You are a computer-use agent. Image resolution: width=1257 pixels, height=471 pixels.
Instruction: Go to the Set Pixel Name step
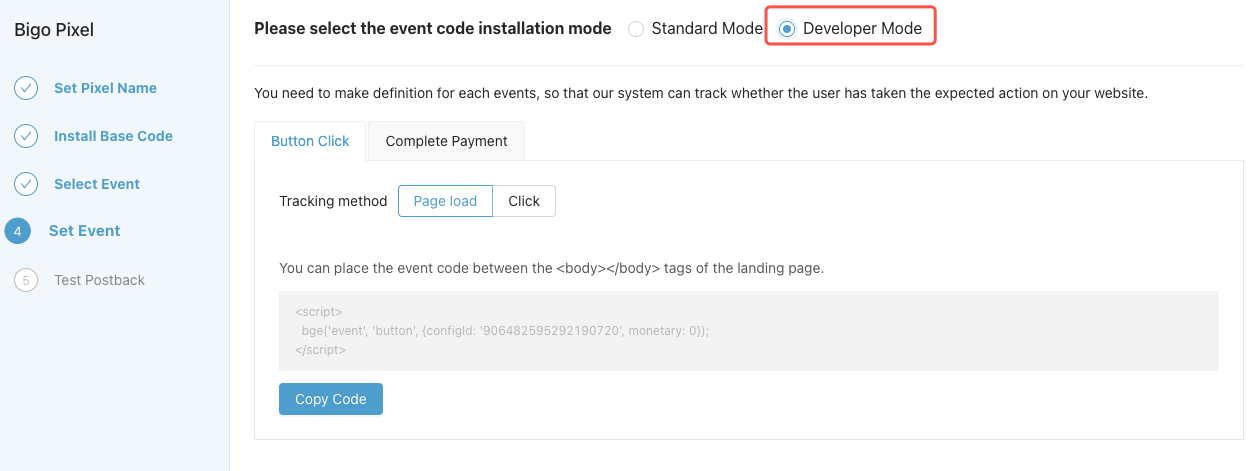click(105, 88)
